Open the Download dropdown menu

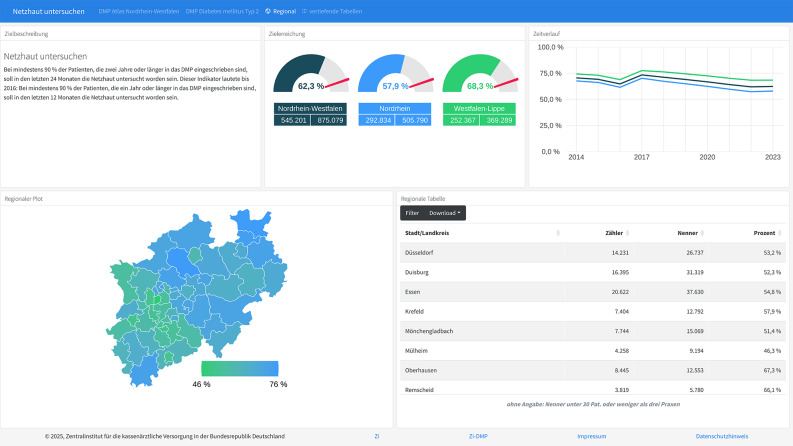(445, 213)
